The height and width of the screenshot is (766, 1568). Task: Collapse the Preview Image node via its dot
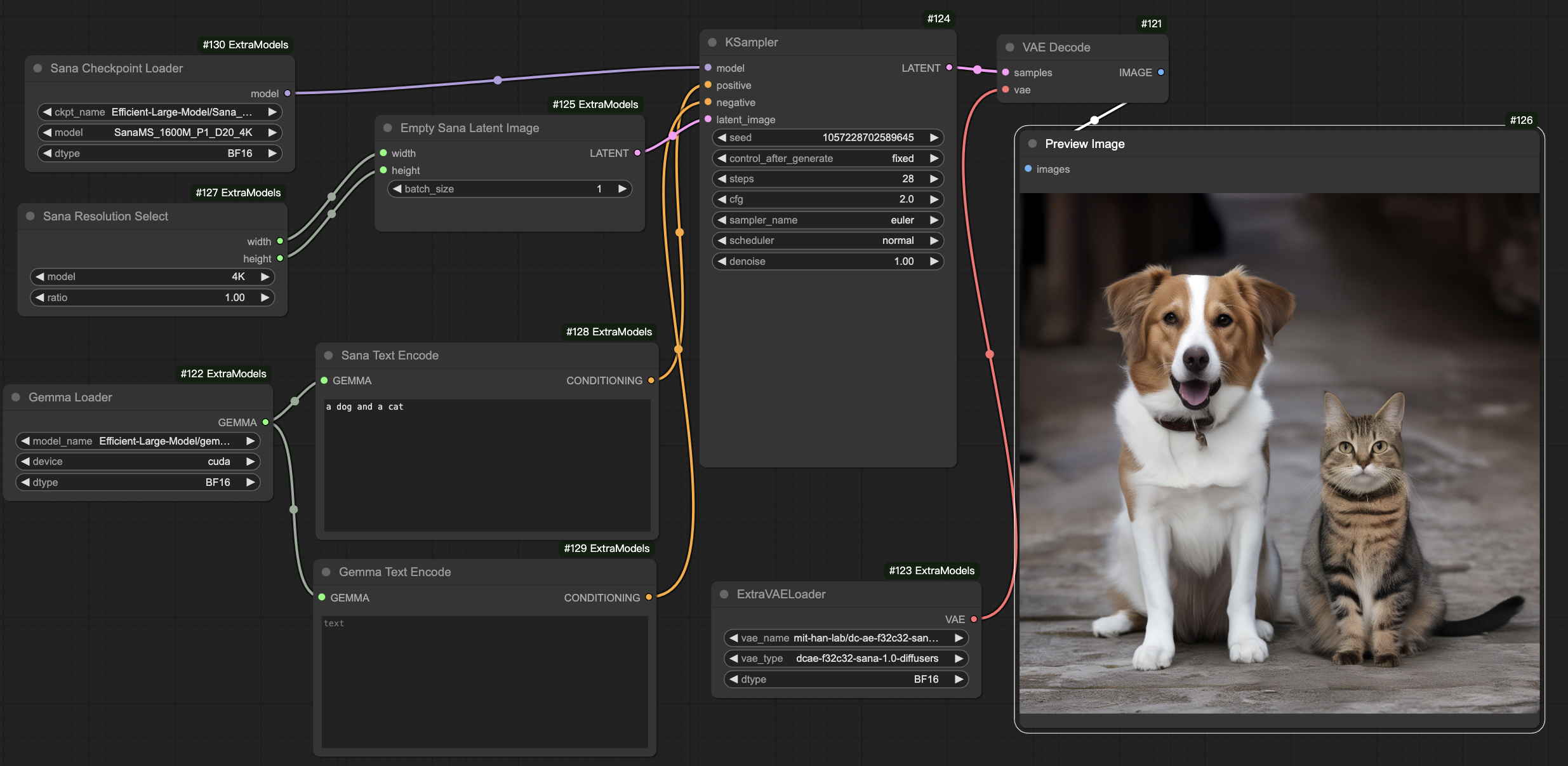point(1032,144)
